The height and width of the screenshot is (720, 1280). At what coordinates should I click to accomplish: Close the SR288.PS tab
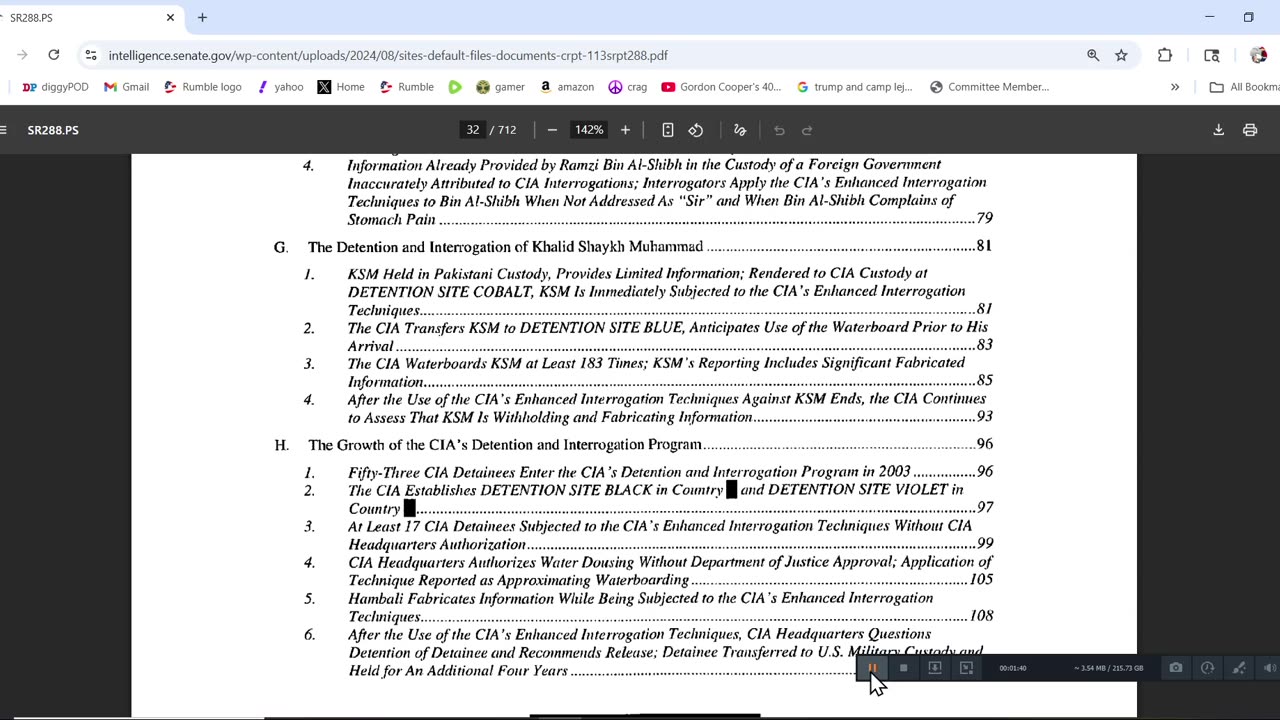pyautogui.click(x=170, y=17)
